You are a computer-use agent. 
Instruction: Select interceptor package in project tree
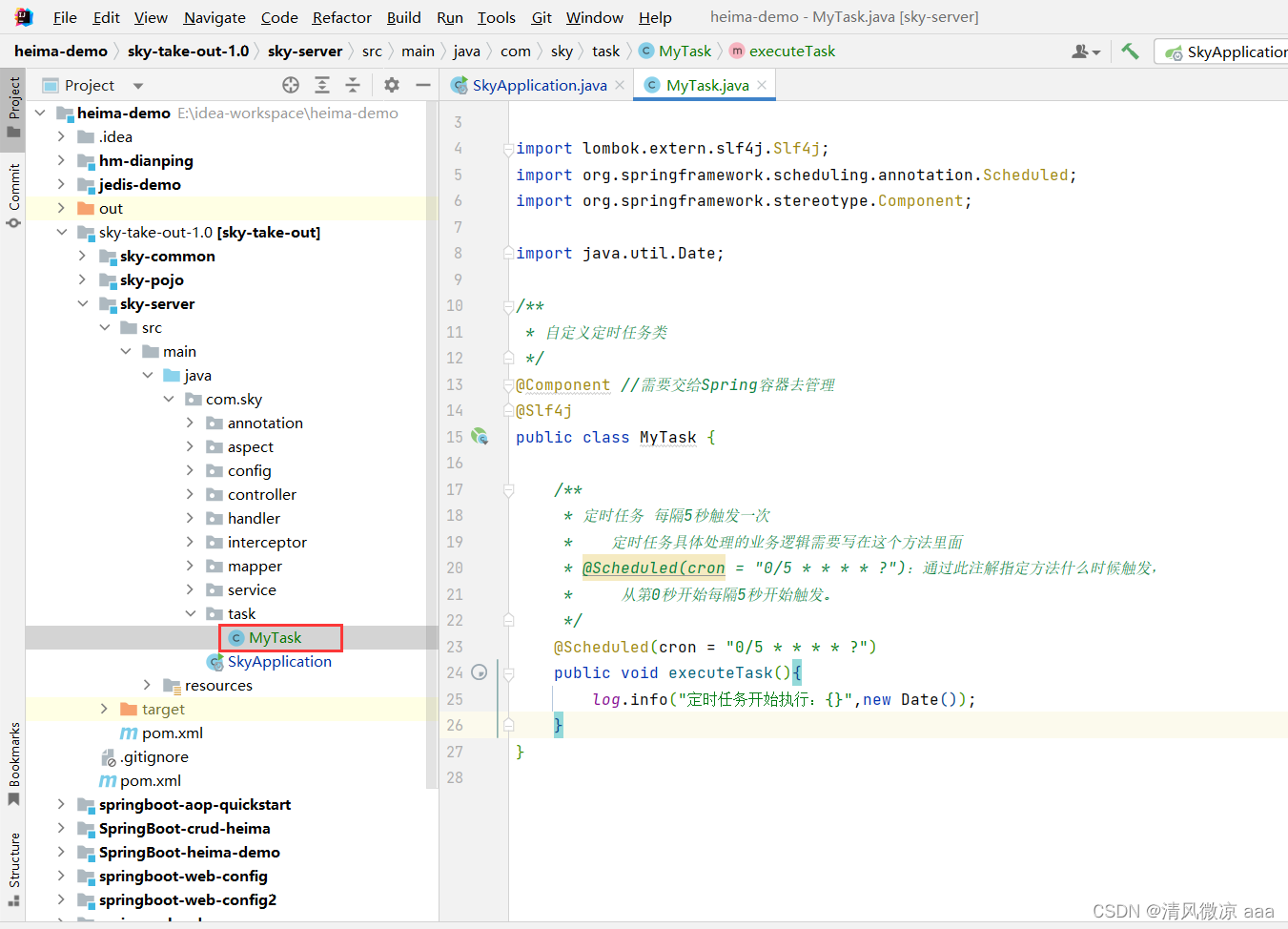[x=267, y=542]
